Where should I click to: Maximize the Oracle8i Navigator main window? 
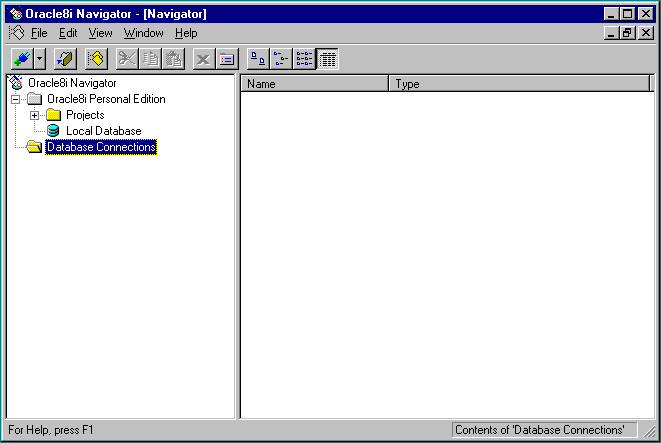point(627,14)
